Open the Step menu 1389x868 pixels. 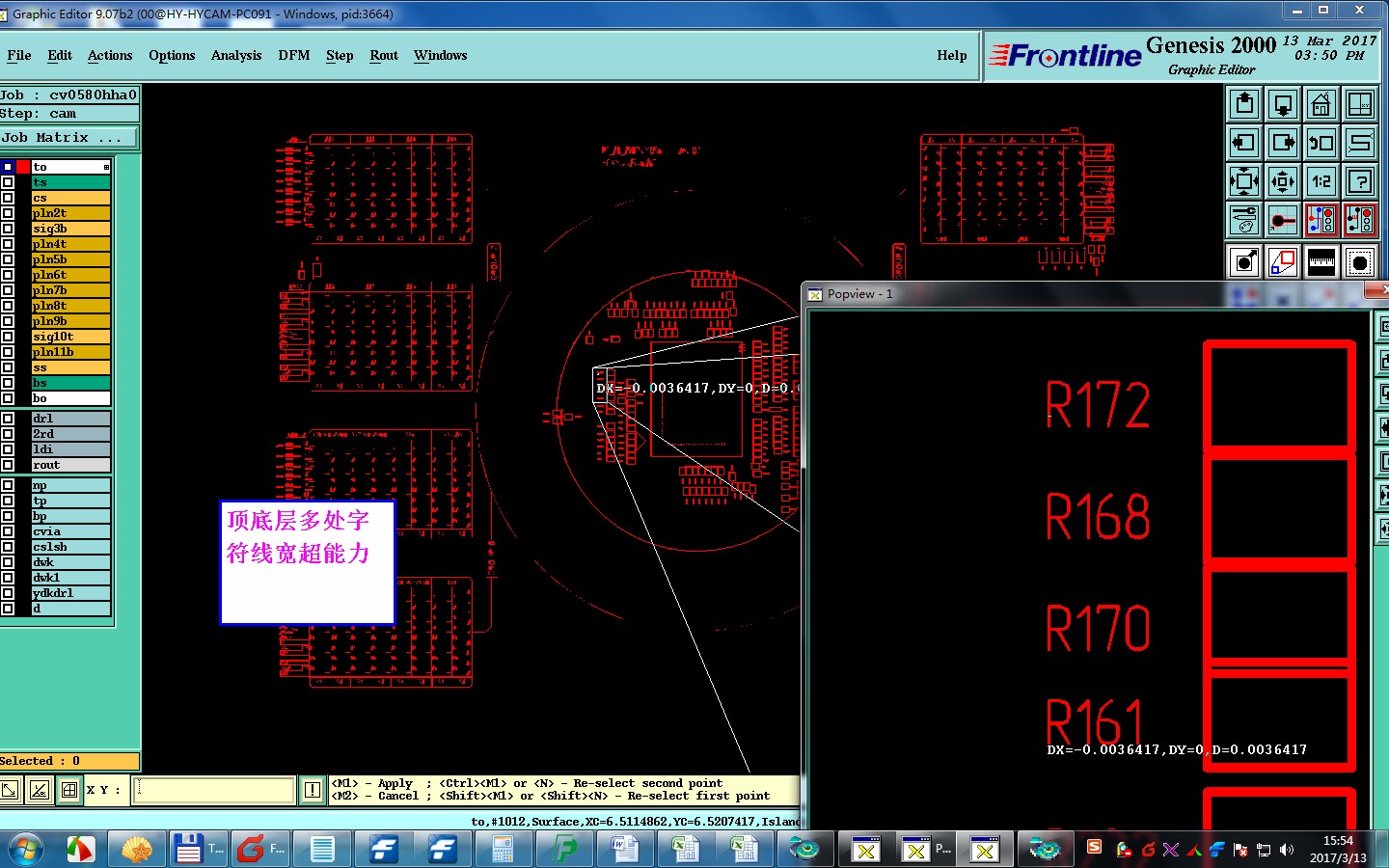pyautogui.click(x=340, y=55)
